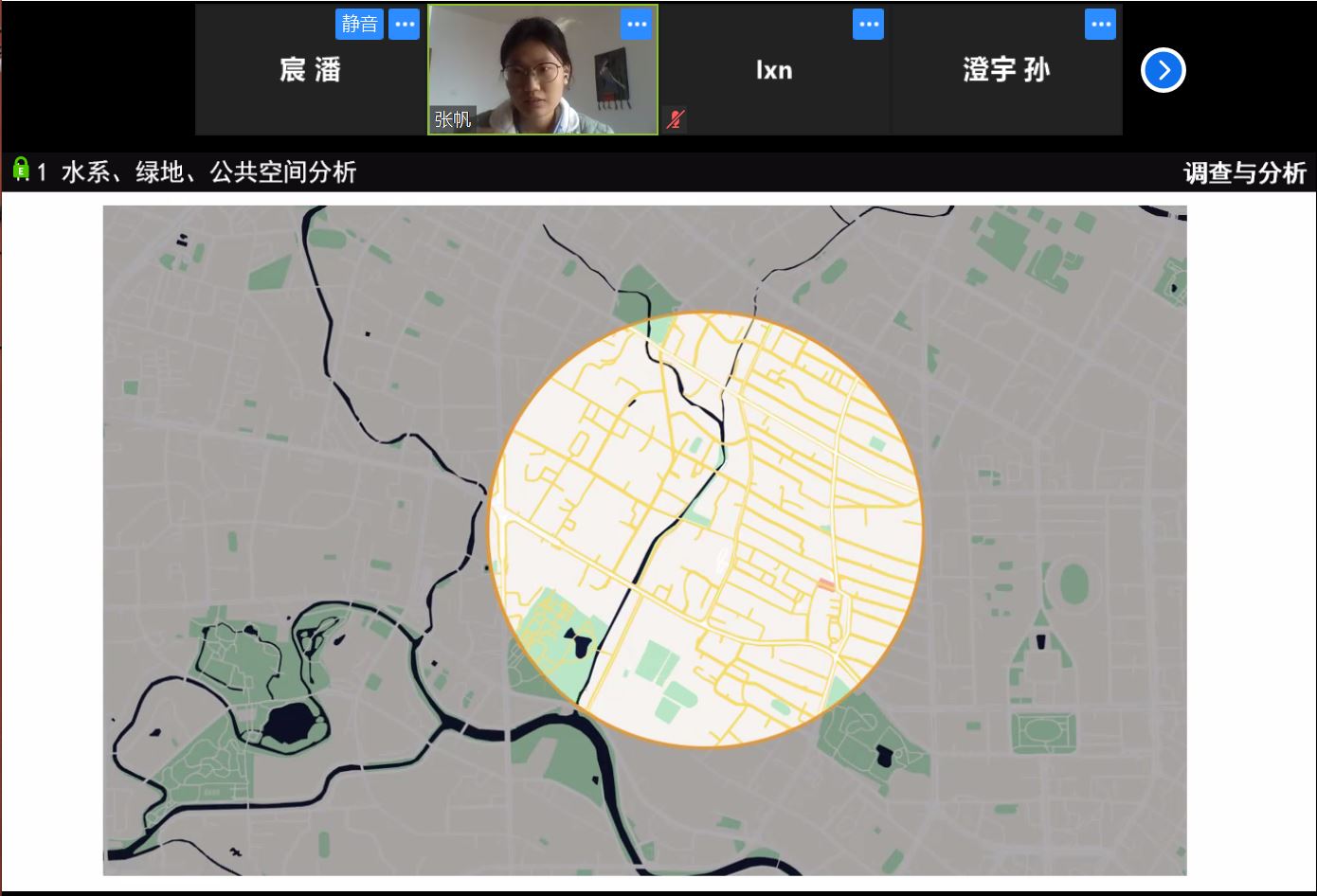This screenshot has height=896, width=1317.
Task: Click the slide title 水系、绿地、公共空间分析
Action: pos(208,171)
